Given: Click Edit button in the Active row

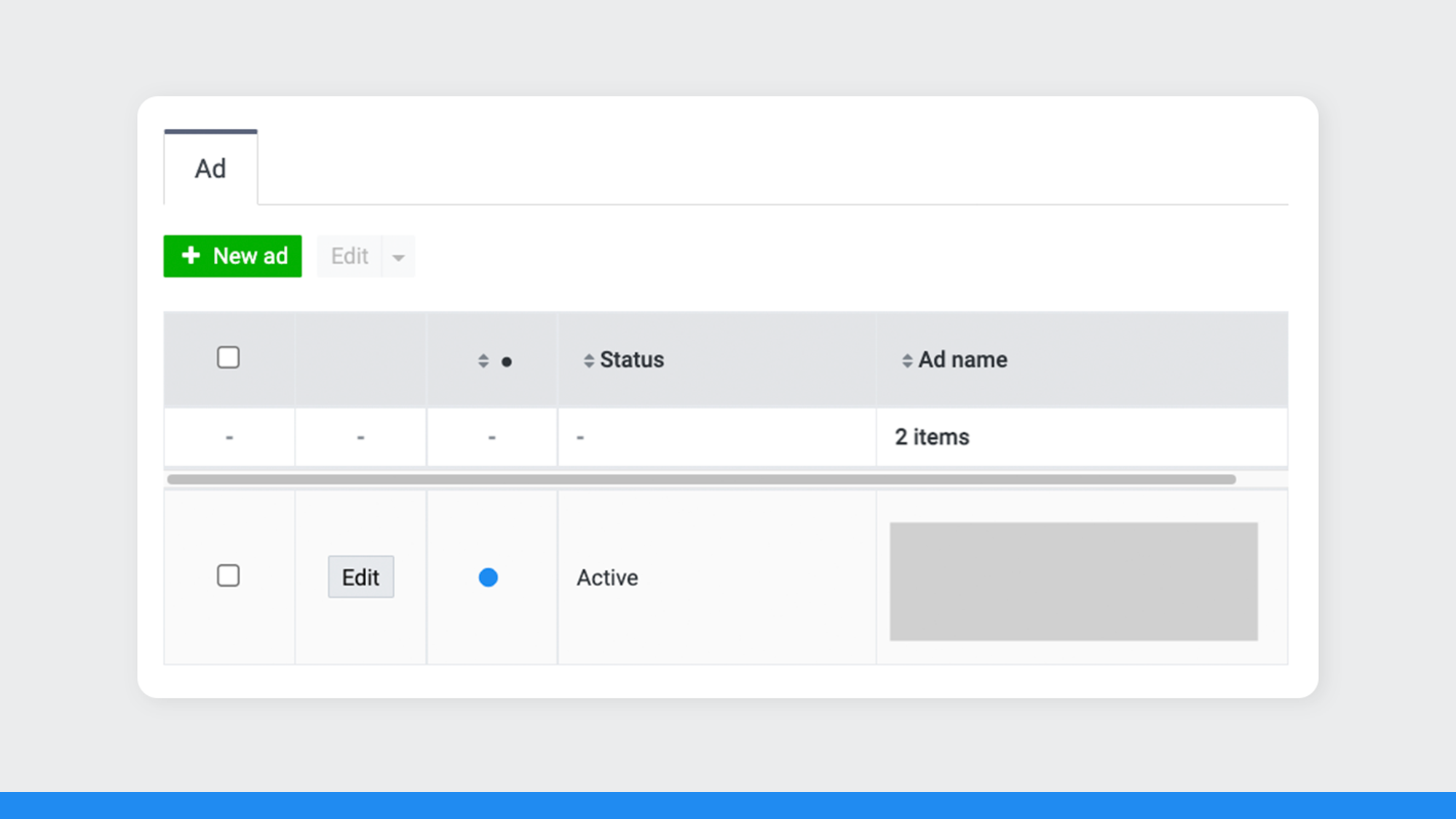Looking at the screenshot, I should click(x=360, y=577).
